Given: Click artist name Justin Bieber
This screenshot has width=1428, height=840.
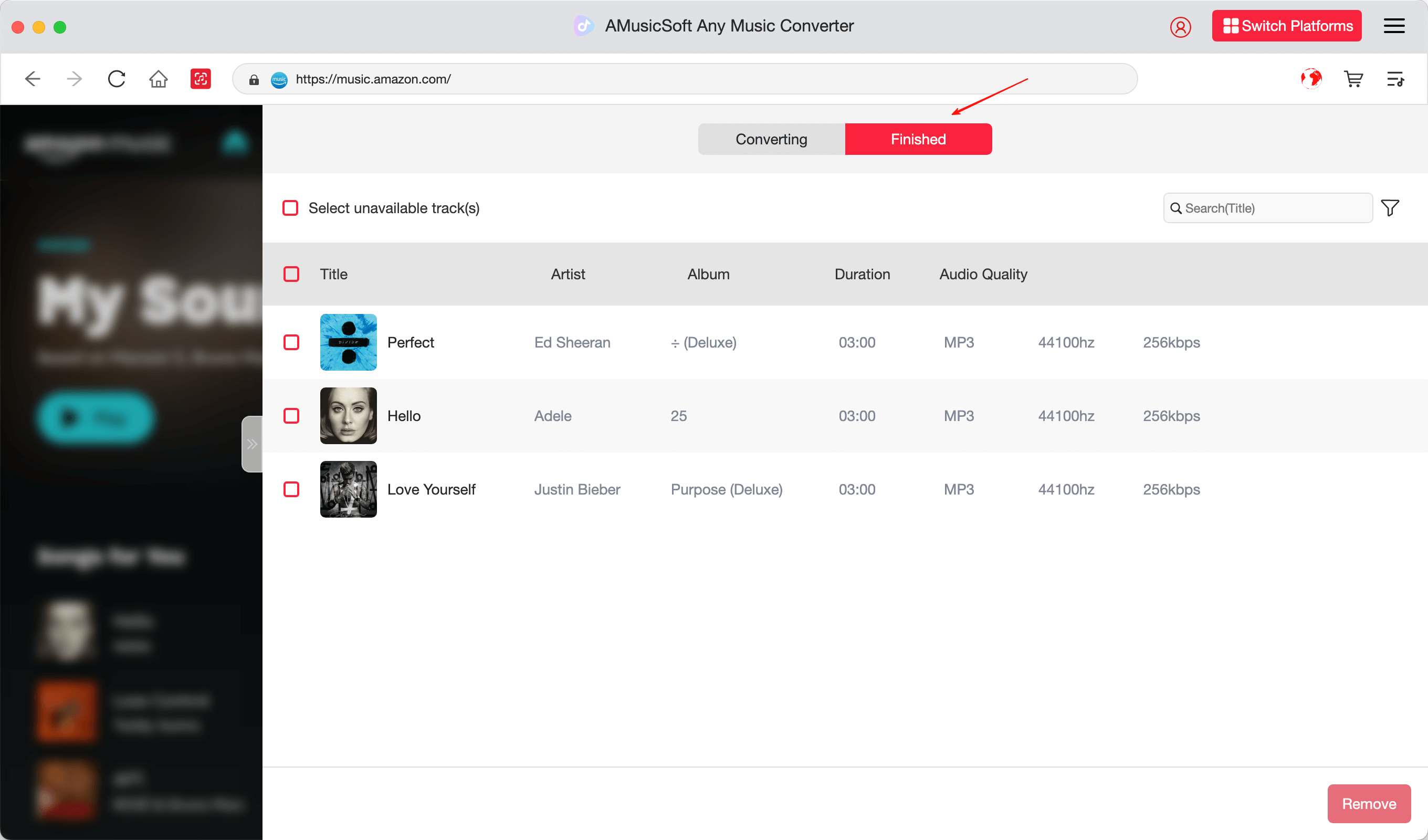Looking at the screenshot, I should pyautogui.click(x=577, y=489).
